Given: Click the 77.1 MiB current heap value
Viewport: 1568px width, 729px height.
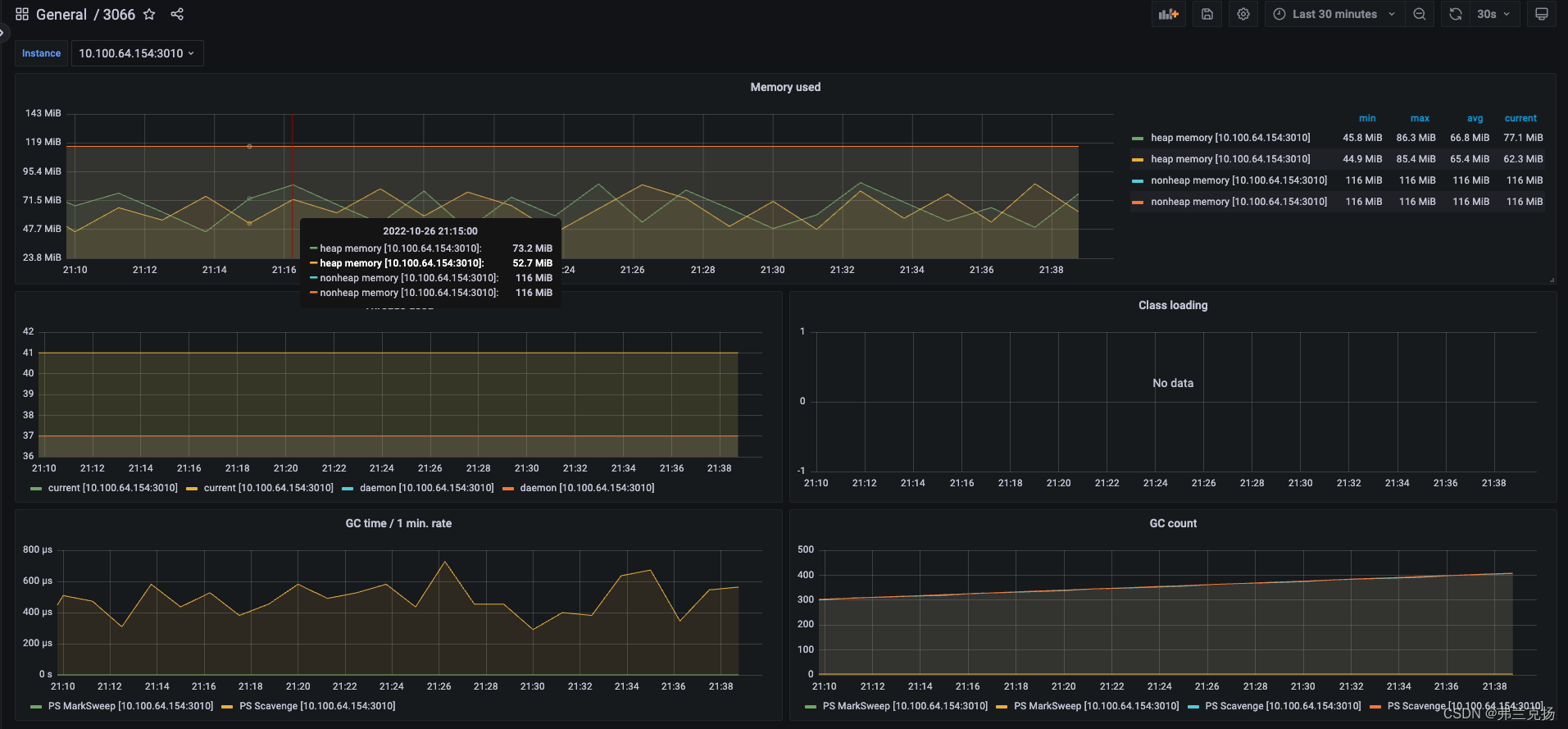Looking at the screenshot, I should click(x=1523, y=138).
